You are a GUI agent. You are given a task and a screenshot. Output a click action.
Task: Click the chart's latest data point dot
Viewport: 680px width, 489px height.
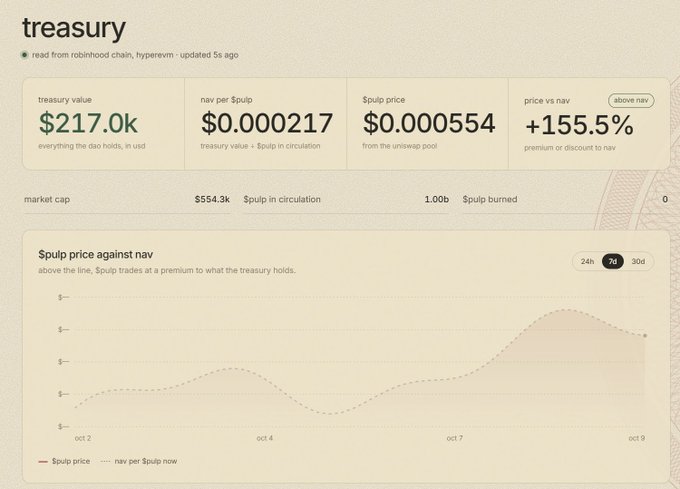[645, 336]
